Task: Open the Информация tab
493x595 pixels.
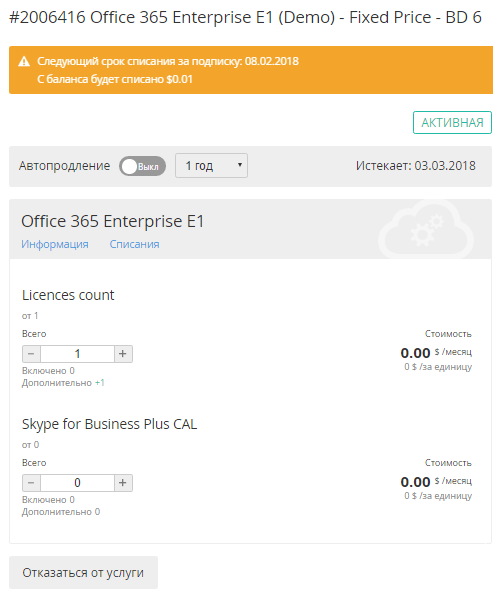Action: pyautogui.click(x=55, y=244)
